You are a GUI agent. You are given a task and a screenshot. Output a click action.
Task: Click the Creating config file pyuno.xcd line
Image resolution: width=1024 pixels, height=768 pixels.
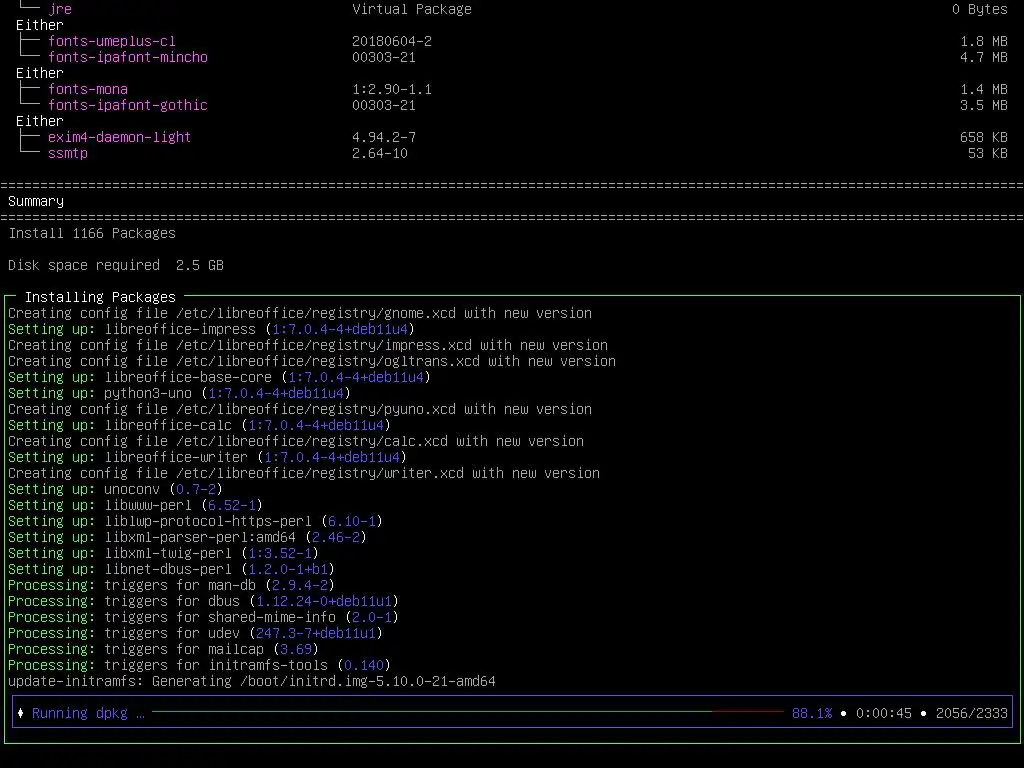coord(300,409)
